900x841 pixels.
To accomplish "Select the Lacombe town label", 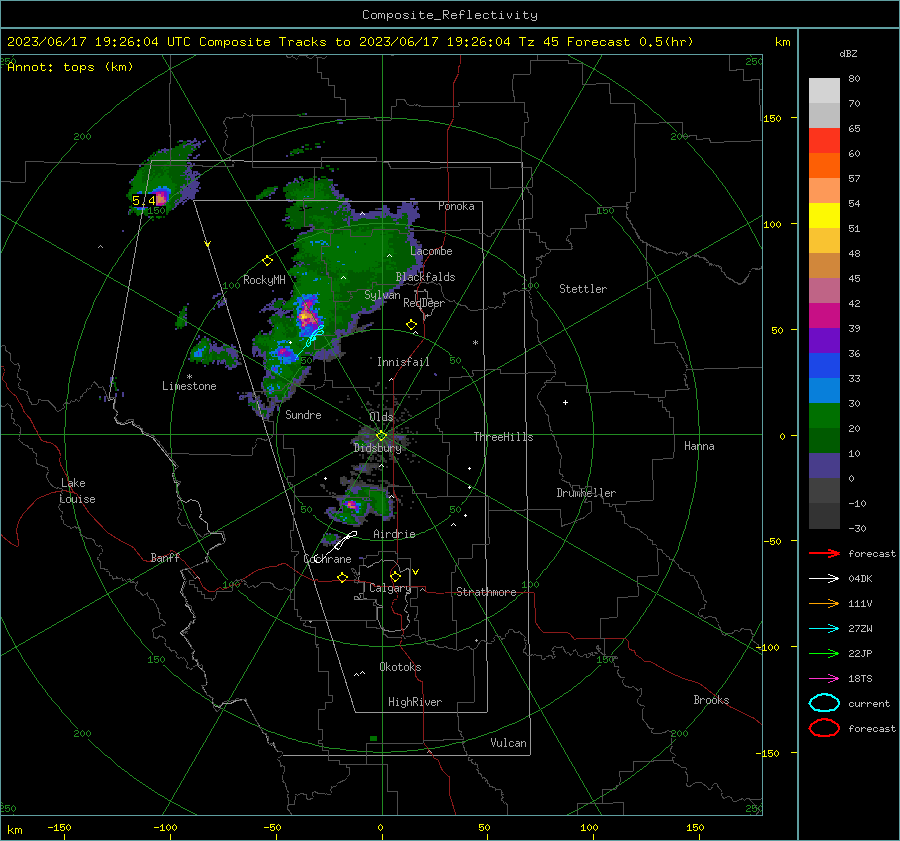I will (x=431, y=251).
